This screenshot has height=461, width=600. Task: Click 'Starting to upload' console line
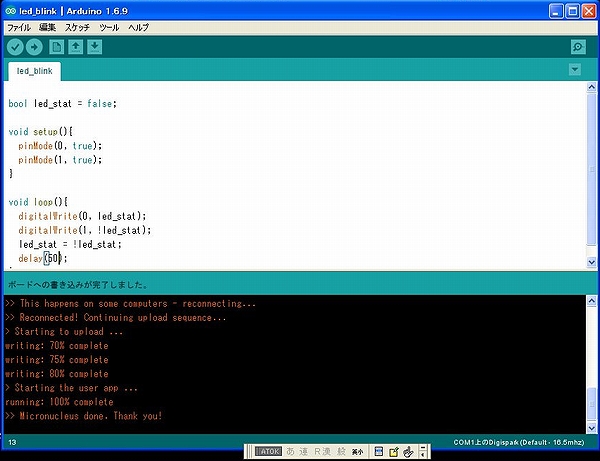(64, 332)
